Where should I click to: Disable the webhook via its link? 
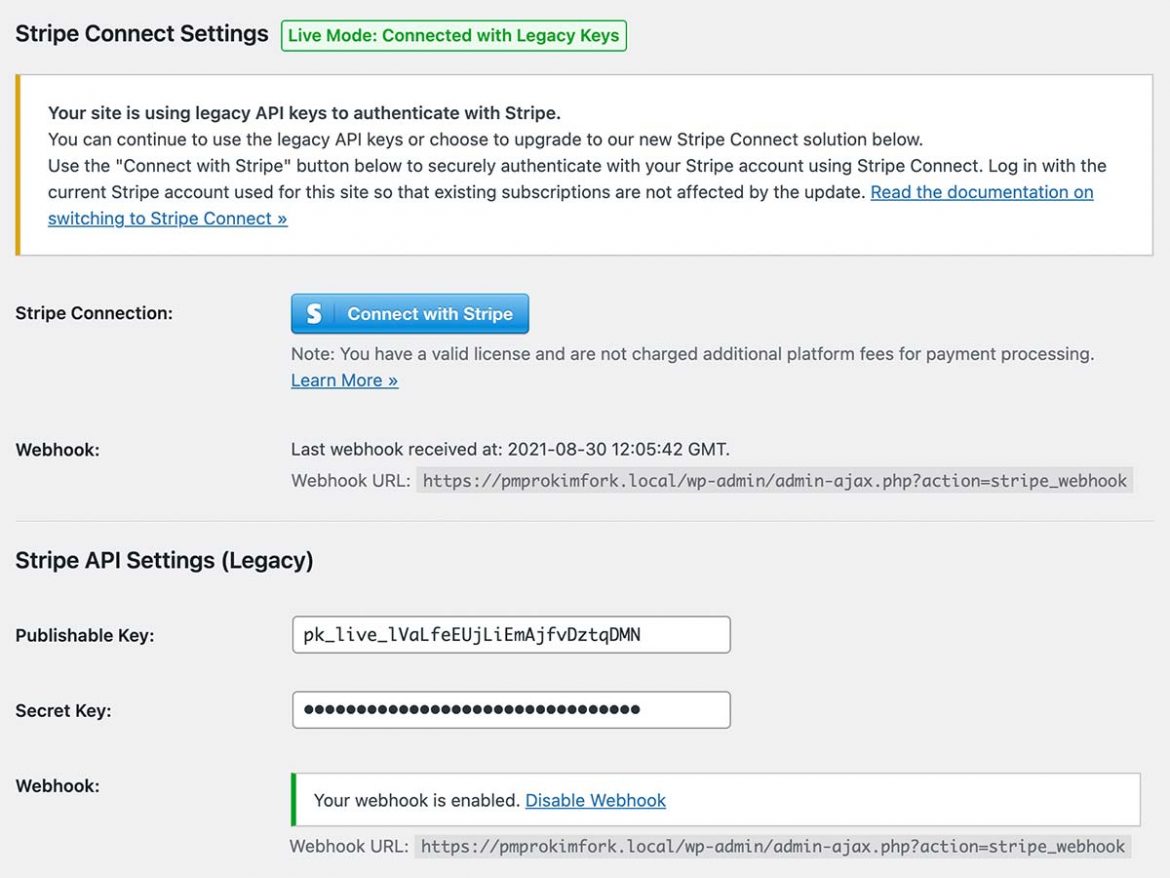point(595,800)
